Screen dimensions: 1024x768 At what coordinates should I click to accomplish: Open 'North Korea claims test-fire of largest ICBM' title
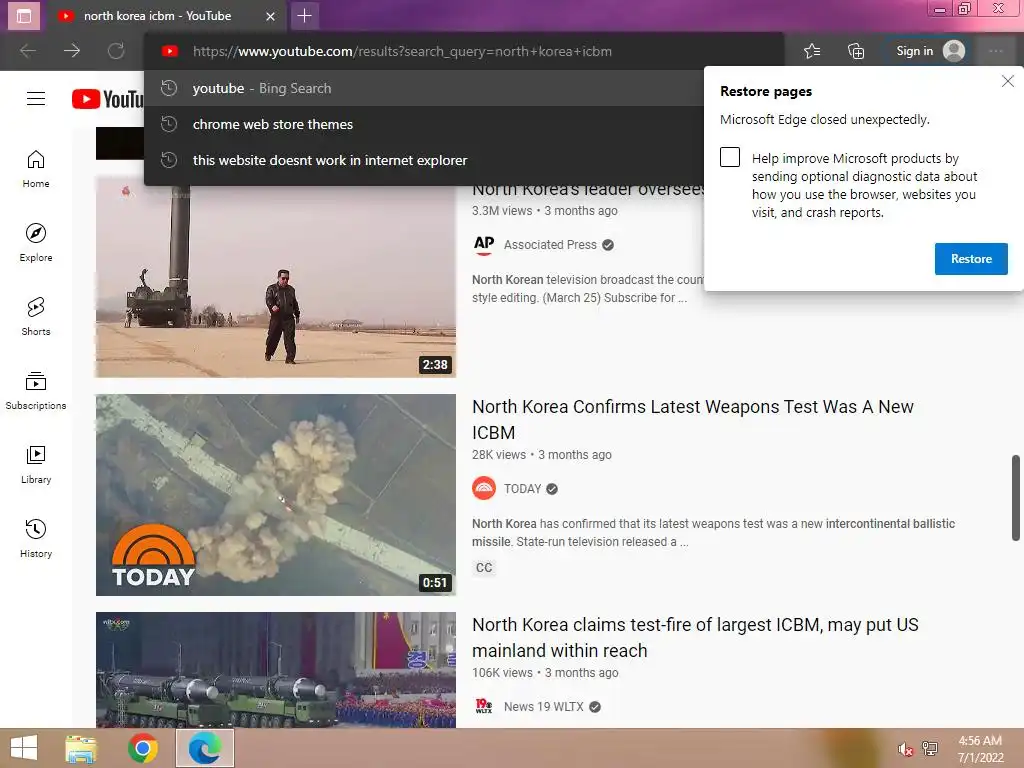[695, 637]
